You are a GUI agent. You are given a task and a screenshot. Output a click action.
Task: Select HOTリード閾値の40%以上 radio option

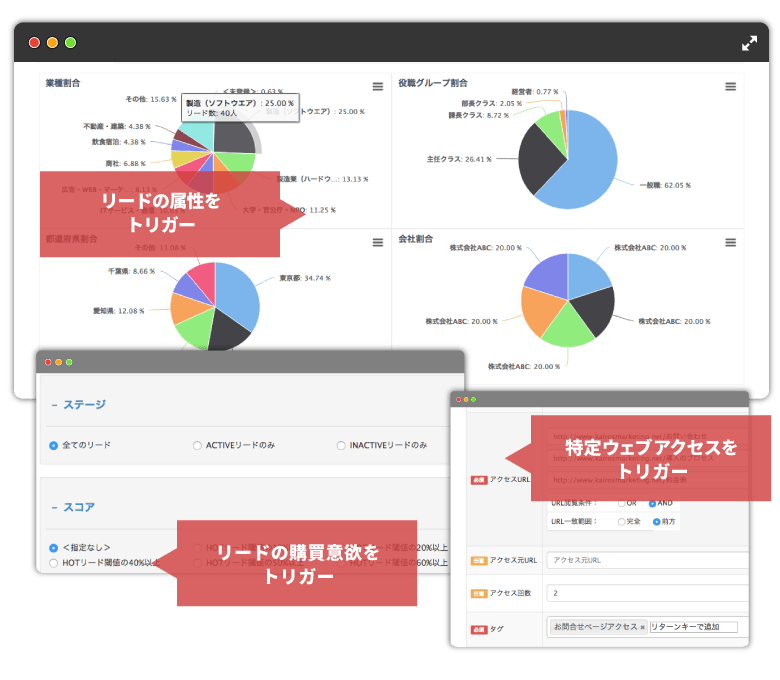(54, 563)
